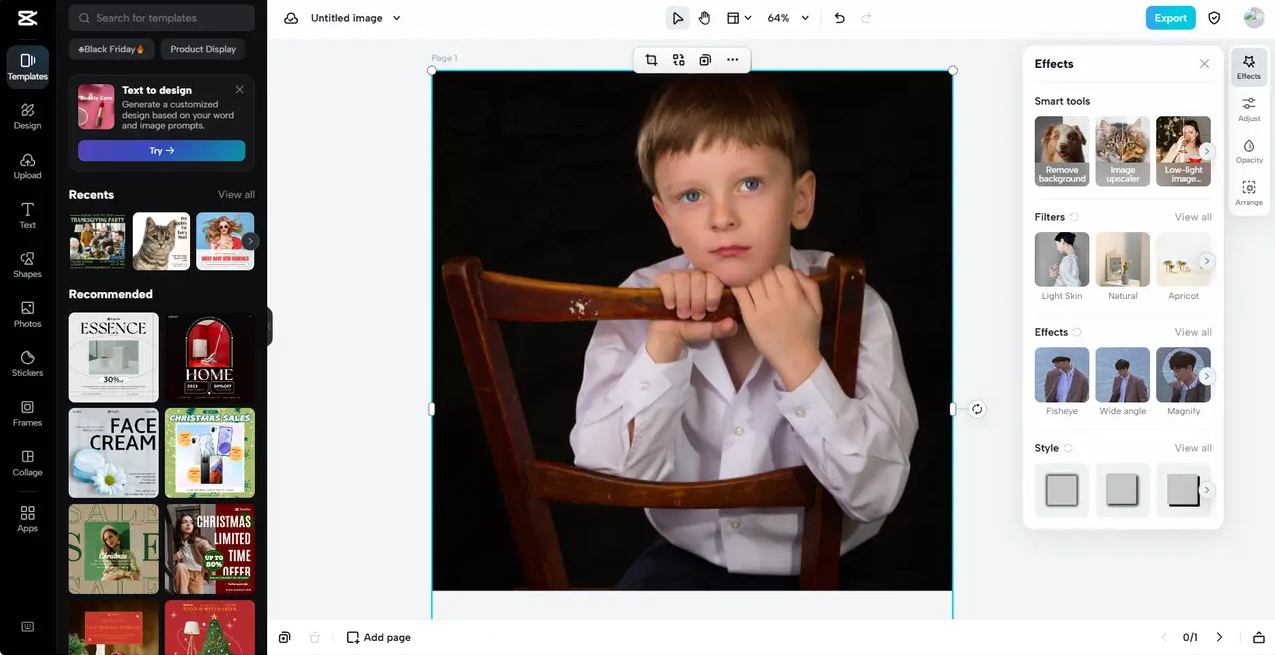The image size is (1275, 655).
Task: Open the Photos sidebar panel
Action: [x=27, y=314]
